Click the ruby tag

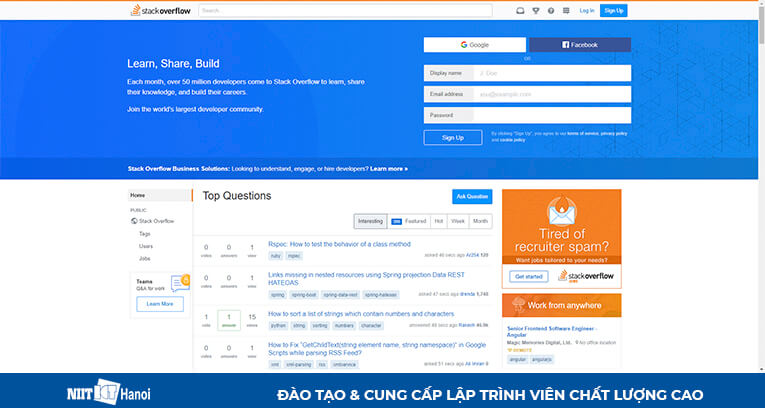pyautogui.click(x=276, y=256)
